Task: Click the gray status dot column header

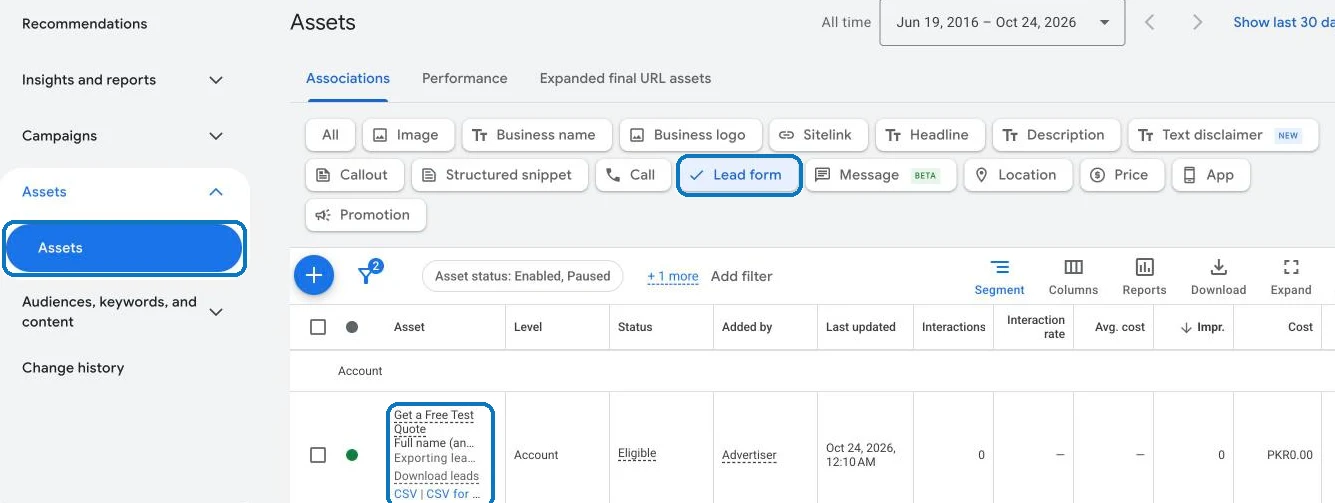Action: click(352, 327)
